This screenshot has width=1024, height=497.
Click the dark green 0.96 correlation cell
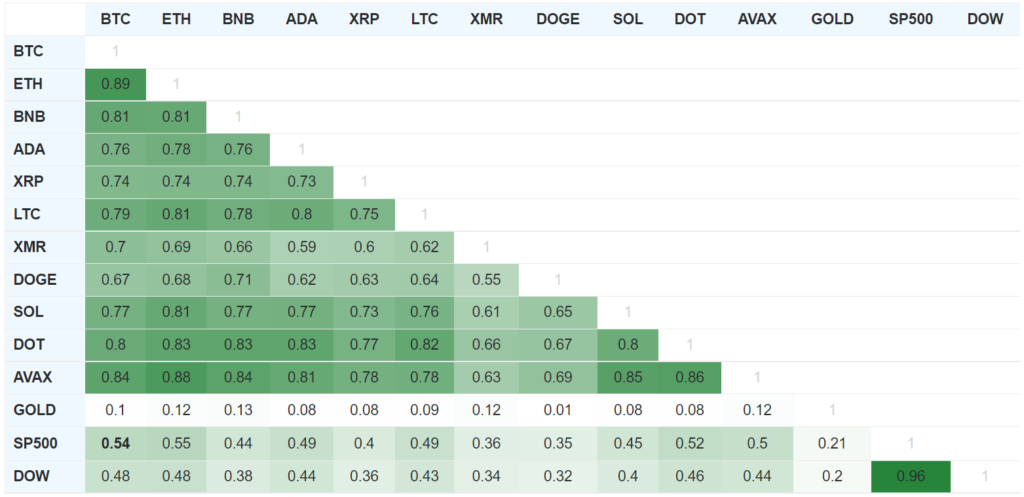908,474
